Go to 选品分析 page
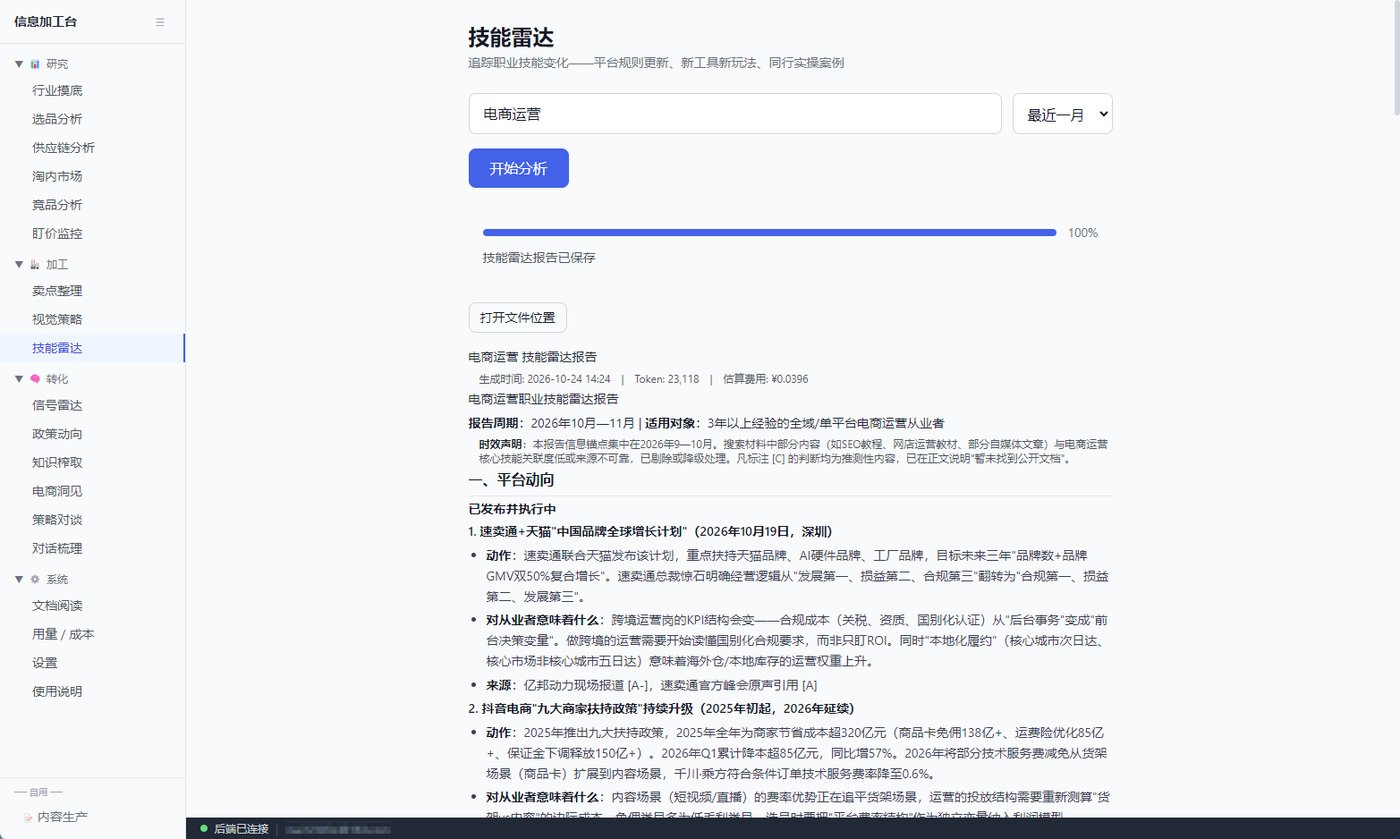1400x839 pixels. (92, 119)
